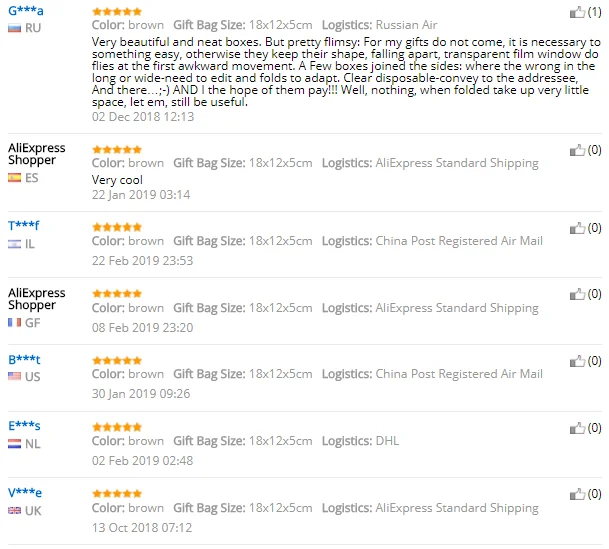The image size is (609, 549).
Task: Click the helpful count (1) on first review
Action: click(594, 13)
